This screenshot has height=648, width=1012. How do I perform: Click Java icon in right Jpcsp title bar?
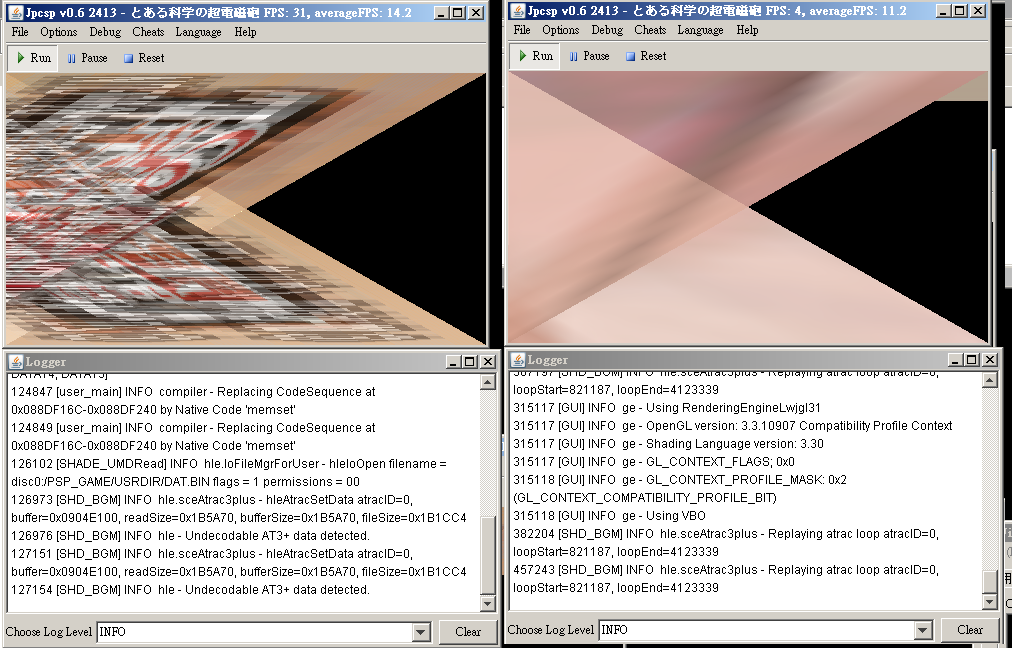[518, 10]
